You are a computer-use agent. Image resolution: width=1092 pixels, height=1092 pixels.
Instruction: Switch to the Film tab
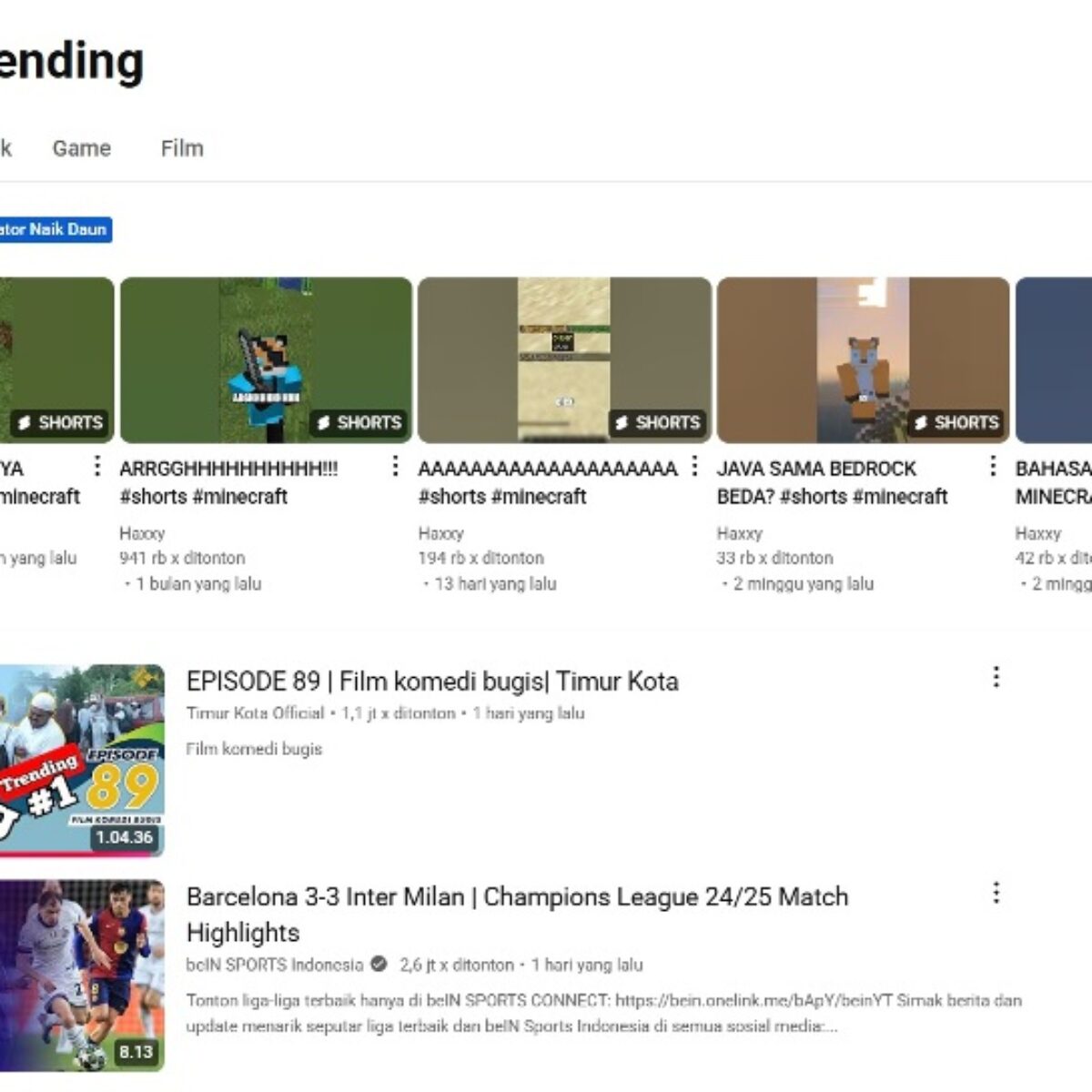click(182, 148)
